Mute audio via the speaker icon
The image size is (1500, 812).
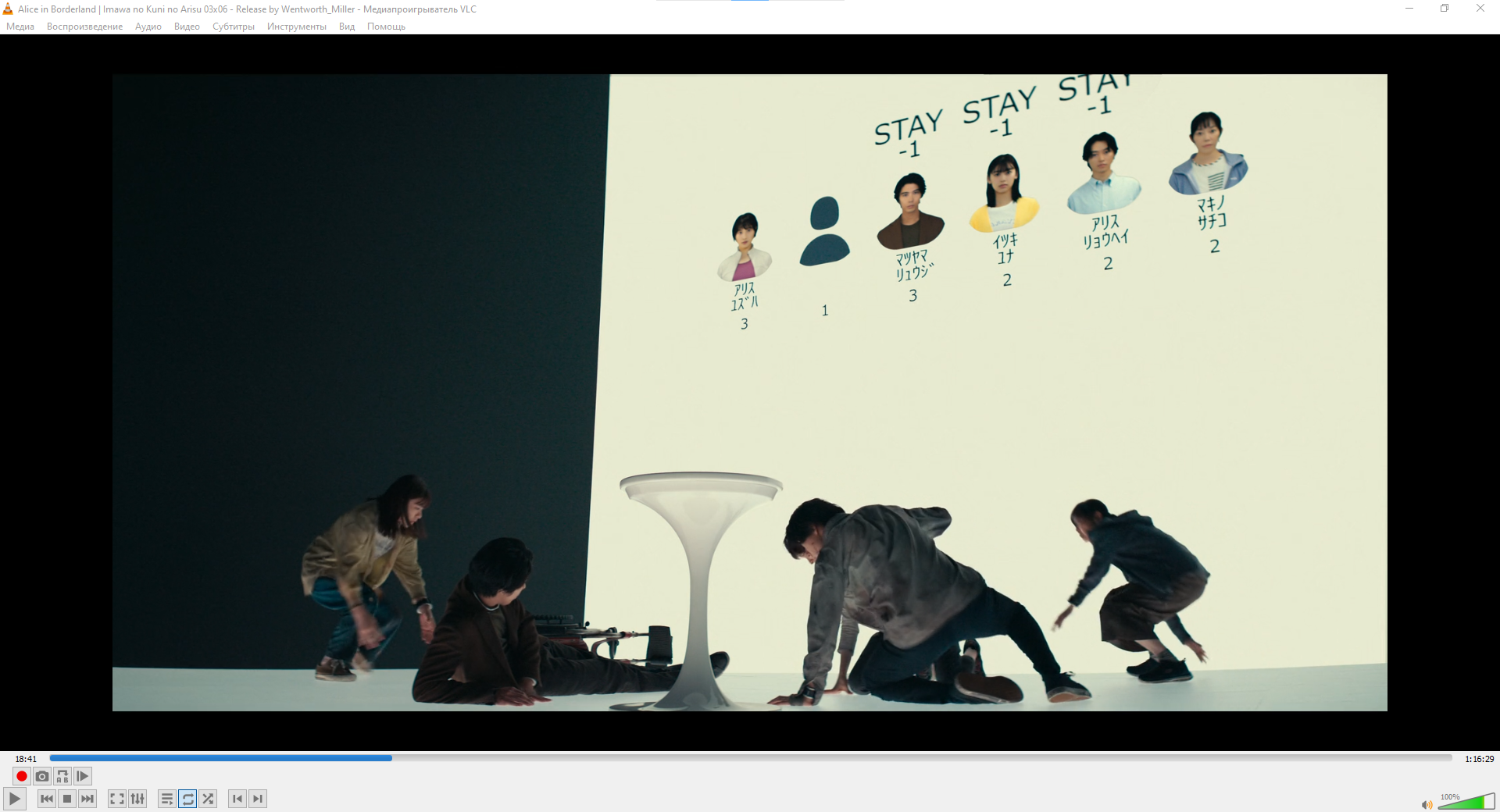pos(1427,804)
